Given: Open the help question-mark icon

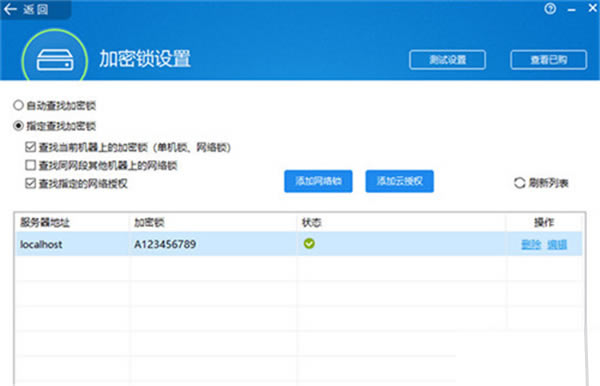Looking at the screenshot, I should (550, 8).
